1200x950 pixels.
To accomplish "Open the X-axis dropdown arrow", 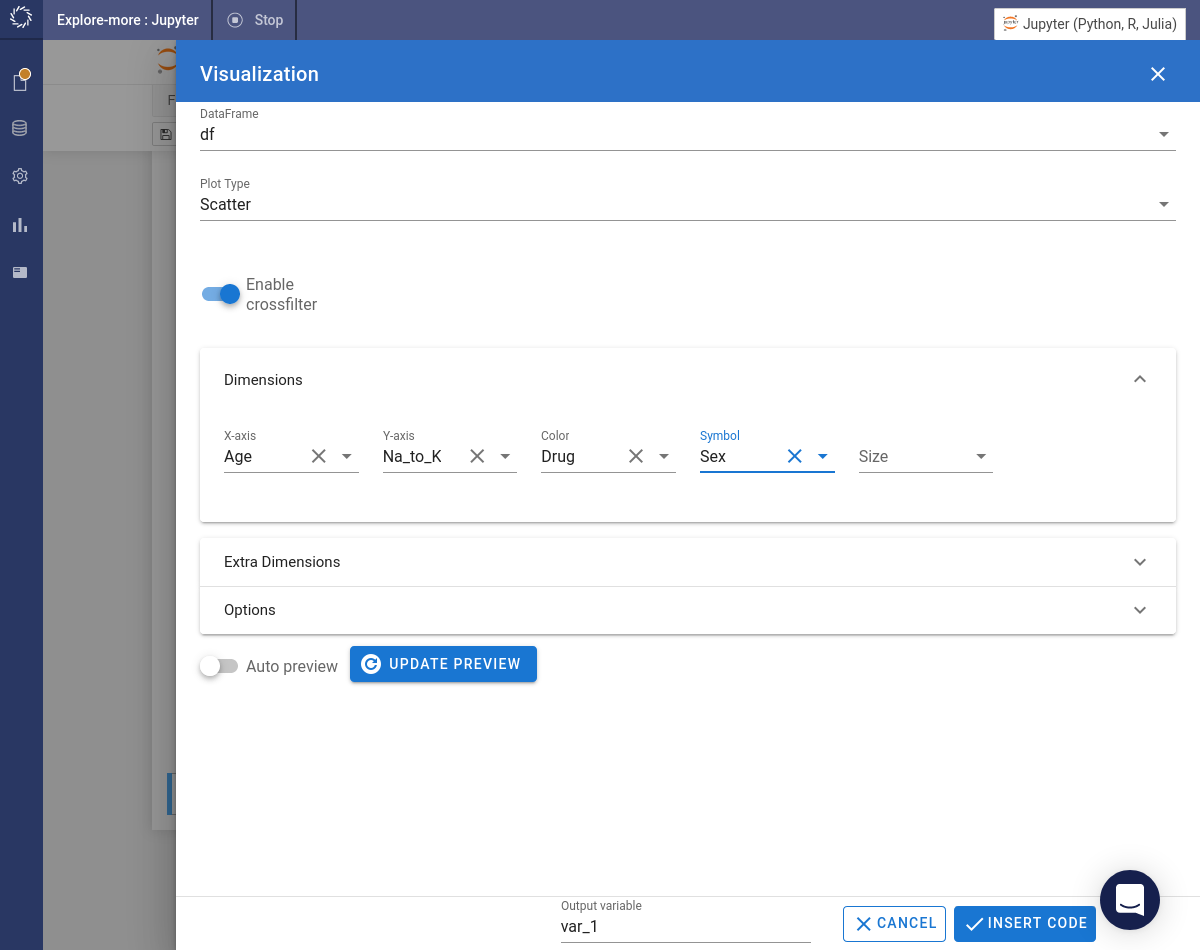I will (x=347, y=456).
